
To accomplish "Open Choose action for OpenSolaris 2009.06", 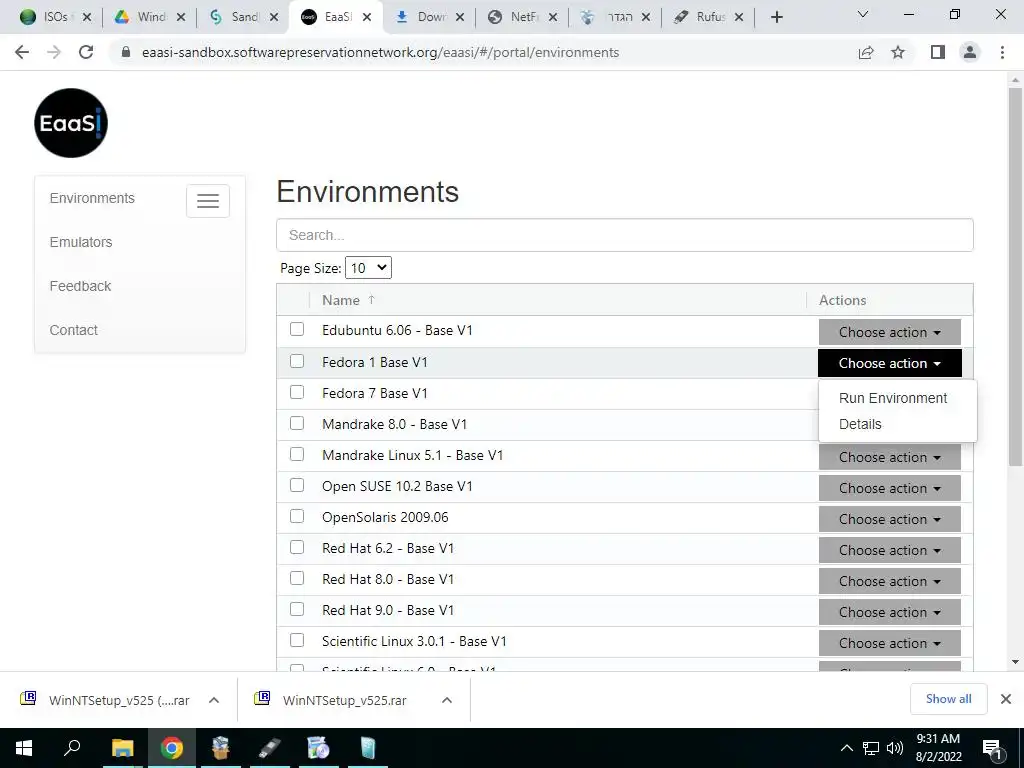I will point(889,519).
